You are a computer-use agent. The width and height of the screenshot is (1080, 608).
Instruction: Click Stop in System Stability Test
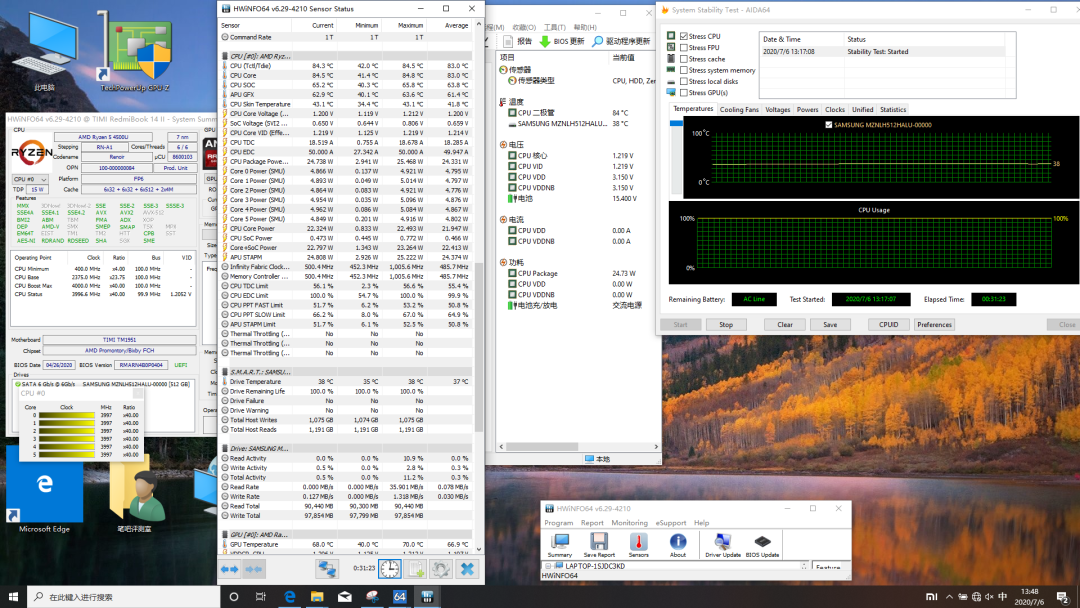click(x=726, y=324)
